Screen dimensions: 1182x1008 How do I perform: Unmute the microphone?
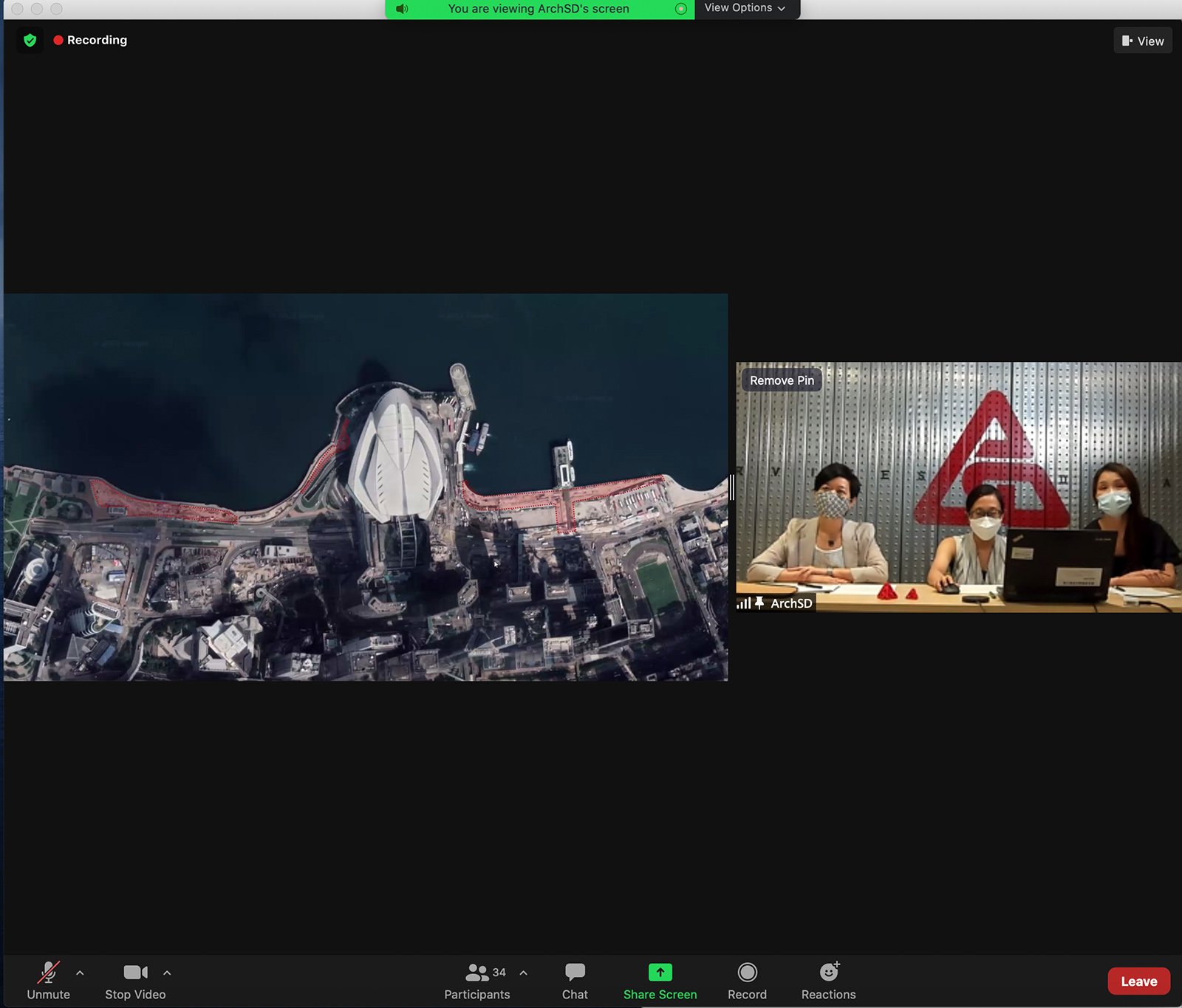[49, 981]
